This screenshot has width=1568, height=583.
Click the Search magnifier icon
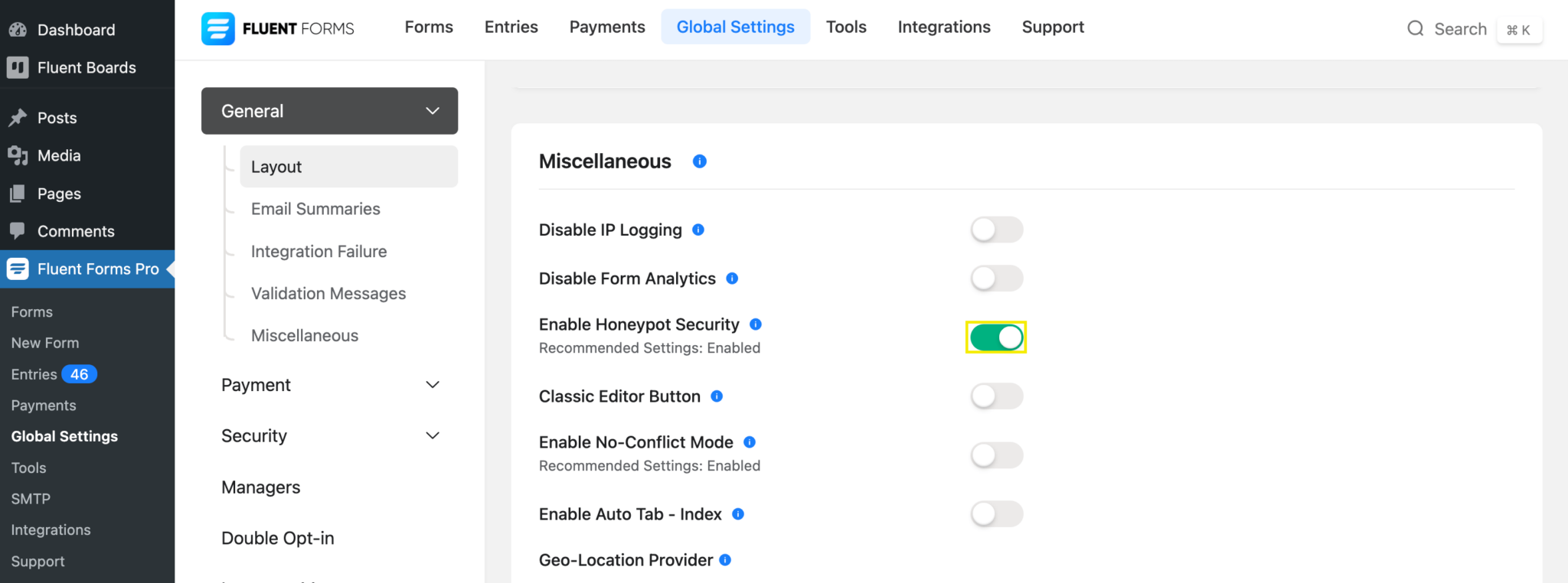tap(1415, 28)
